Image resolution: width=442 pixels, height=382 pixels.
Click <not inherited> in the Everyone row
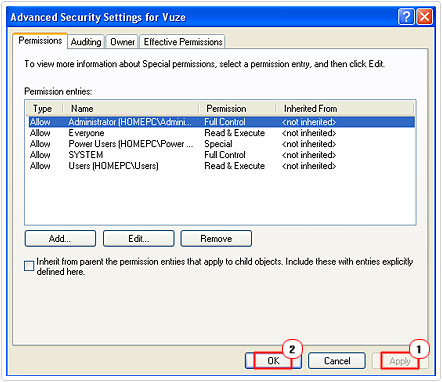(309, 133)
